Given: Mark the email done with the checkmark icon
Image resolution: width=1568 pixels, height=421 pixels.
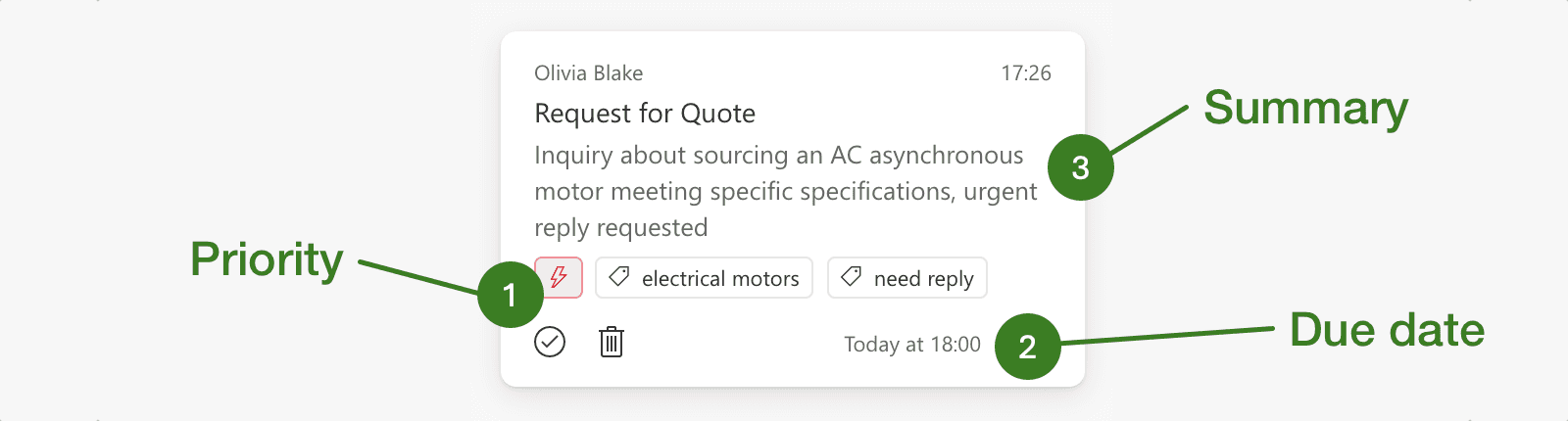Looking at the screenshot, I should coord(550,342).
